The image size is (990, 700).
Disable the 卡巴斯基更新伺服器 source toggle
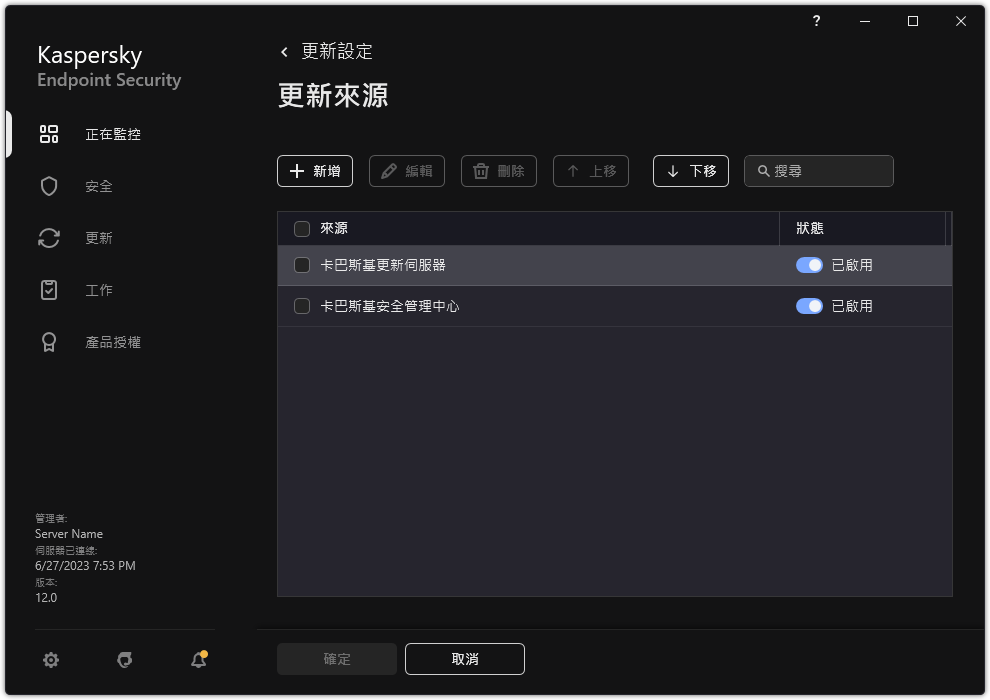point(809,265)
